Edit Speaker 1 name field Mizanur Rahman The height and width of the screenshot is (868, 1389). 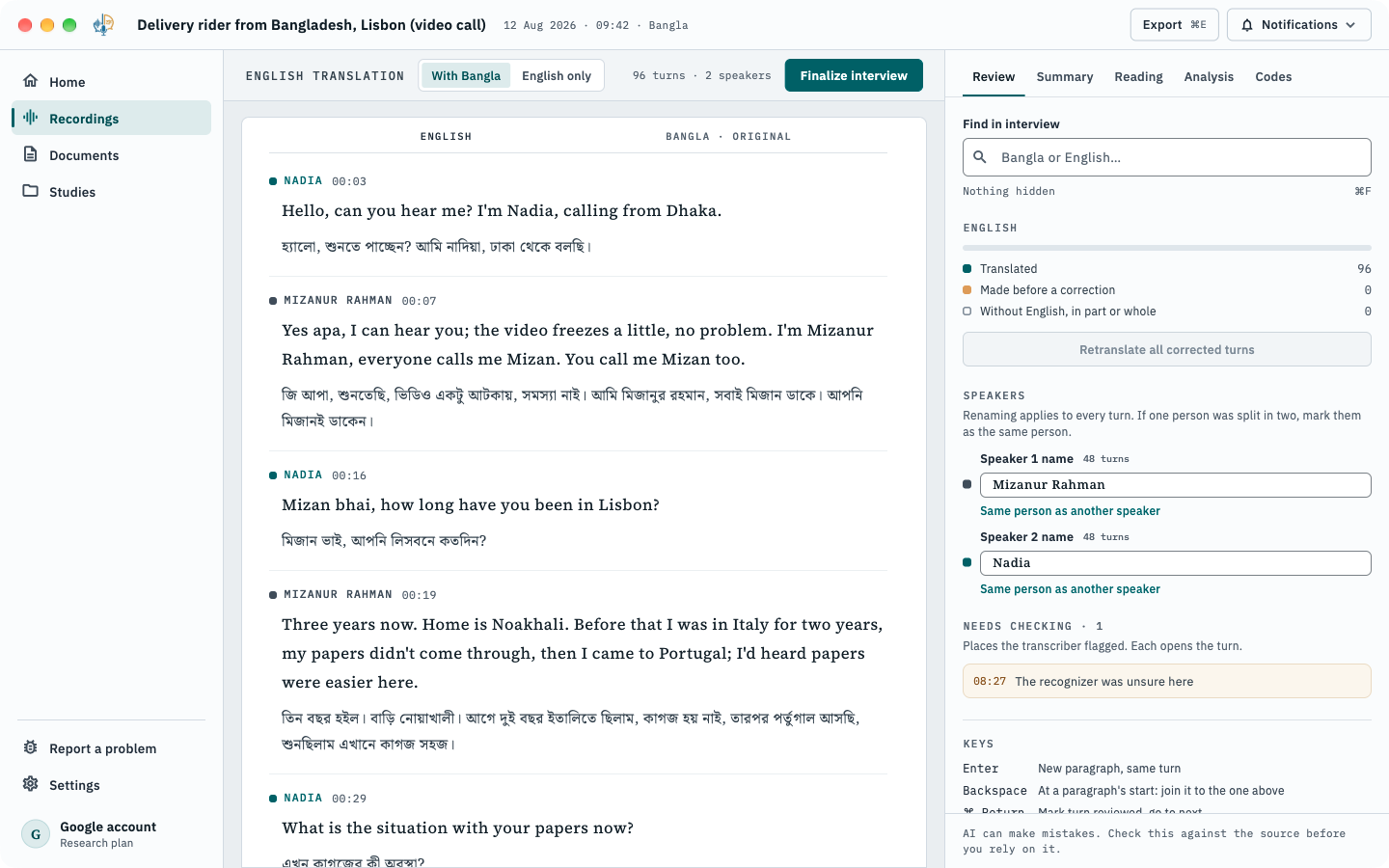point(1176,485)
